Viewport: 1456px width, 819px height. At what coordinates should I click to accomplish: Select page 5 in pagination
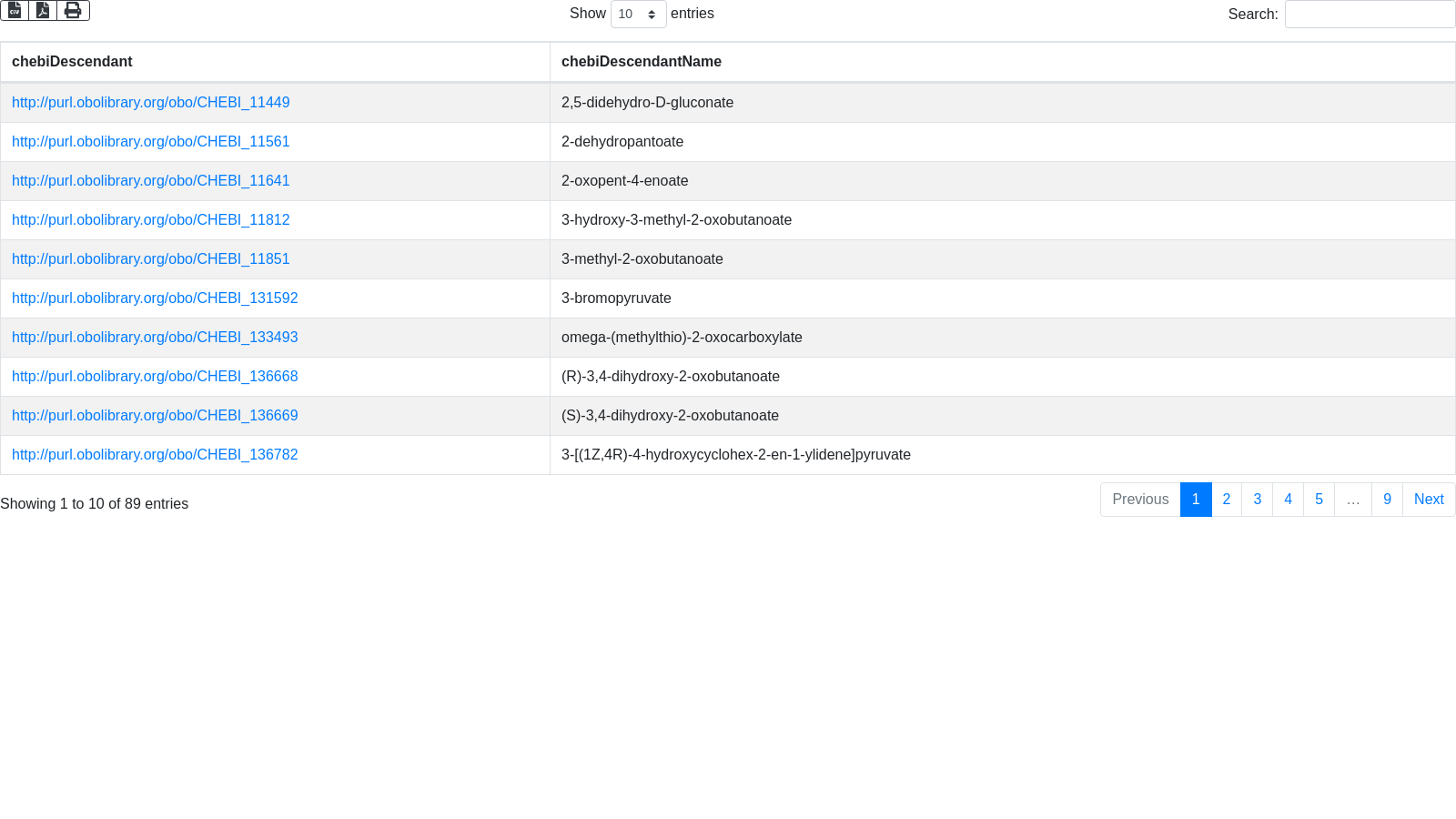pyautogui.click(x=1319, y=500)
